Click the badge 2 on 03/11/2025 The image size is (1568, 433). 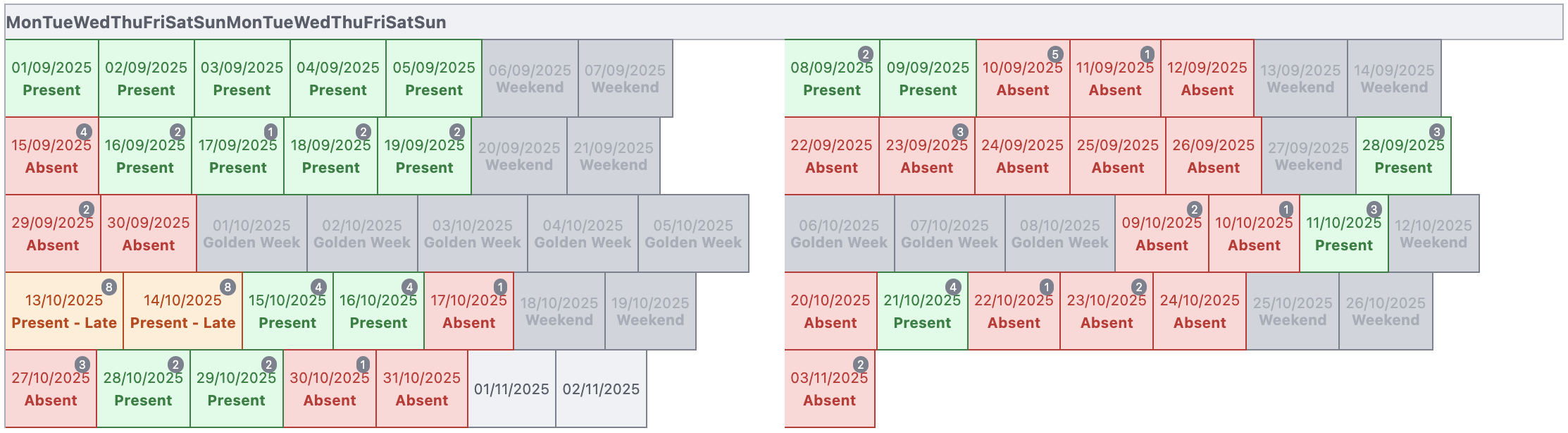click(x=860, y=365)
